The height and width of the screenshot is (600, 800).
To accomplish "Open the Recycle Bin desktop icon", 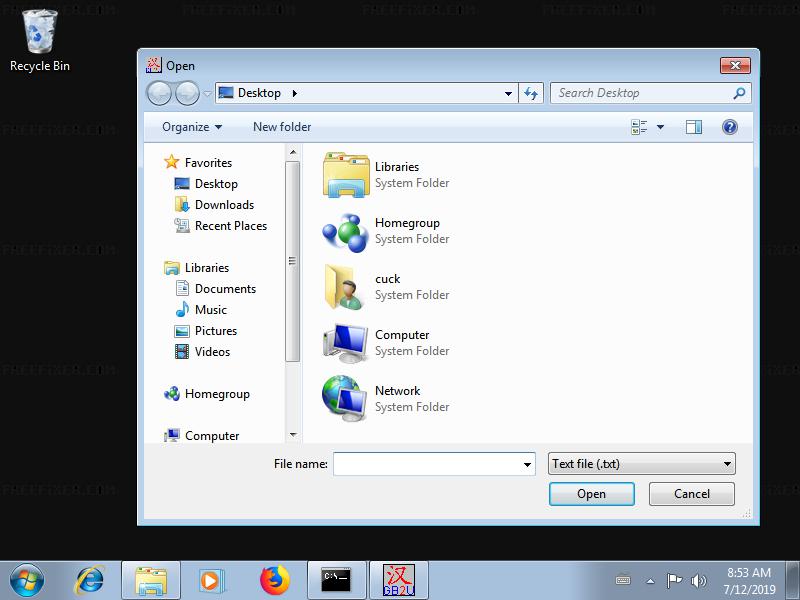I will (x=40, y=41).
